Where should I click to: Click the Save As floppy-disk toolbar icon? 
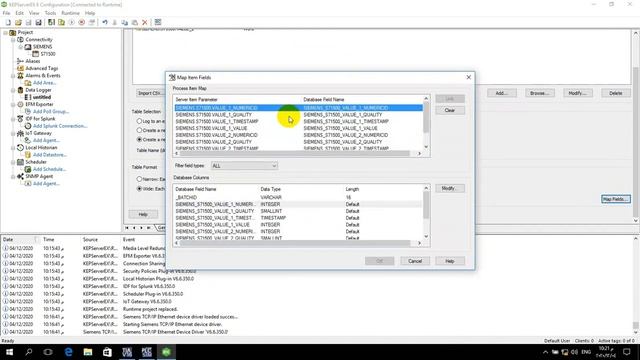coord(38,22)
